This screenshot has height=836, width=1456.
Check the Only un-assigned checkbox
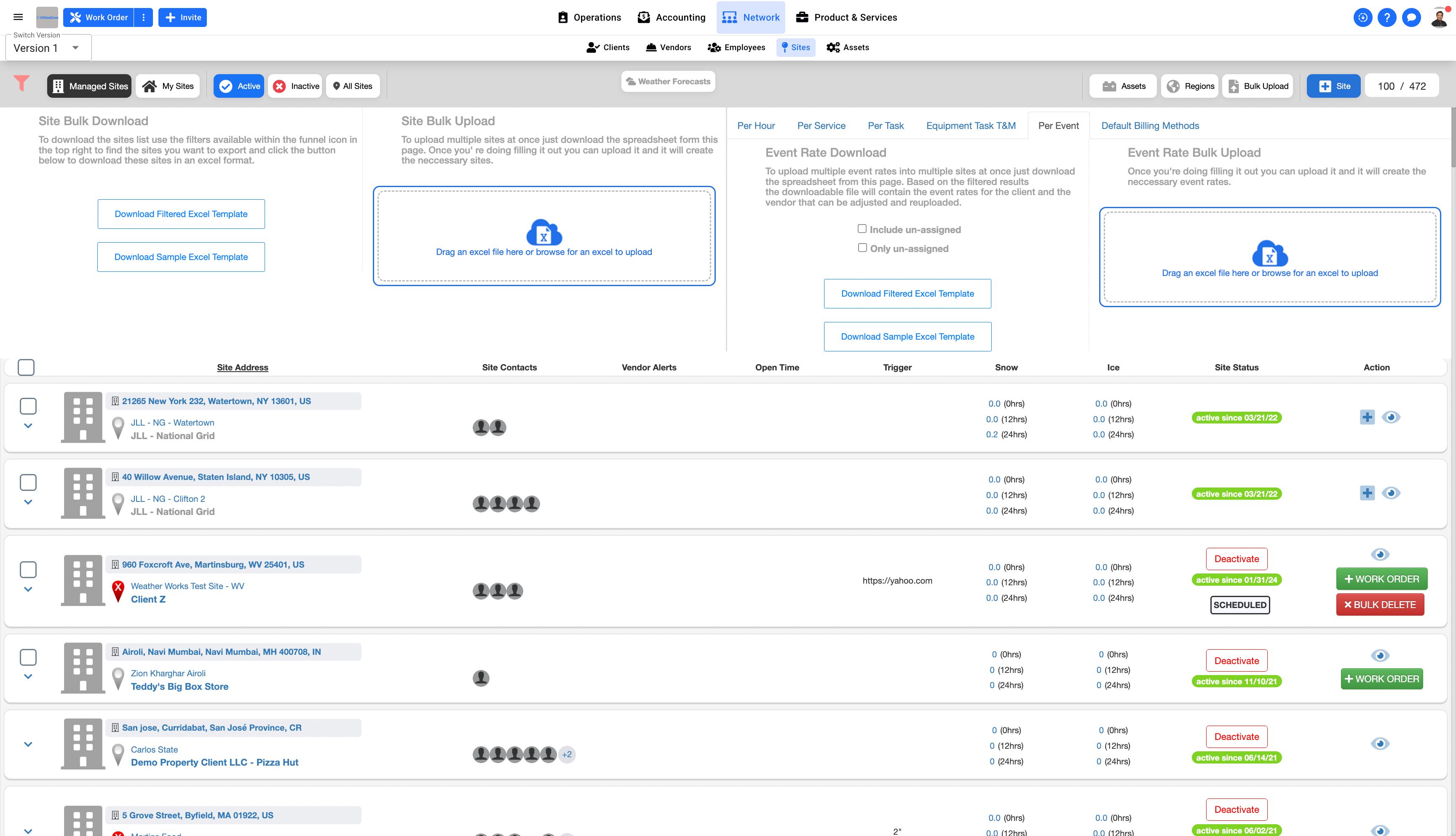tap(862, 248)
